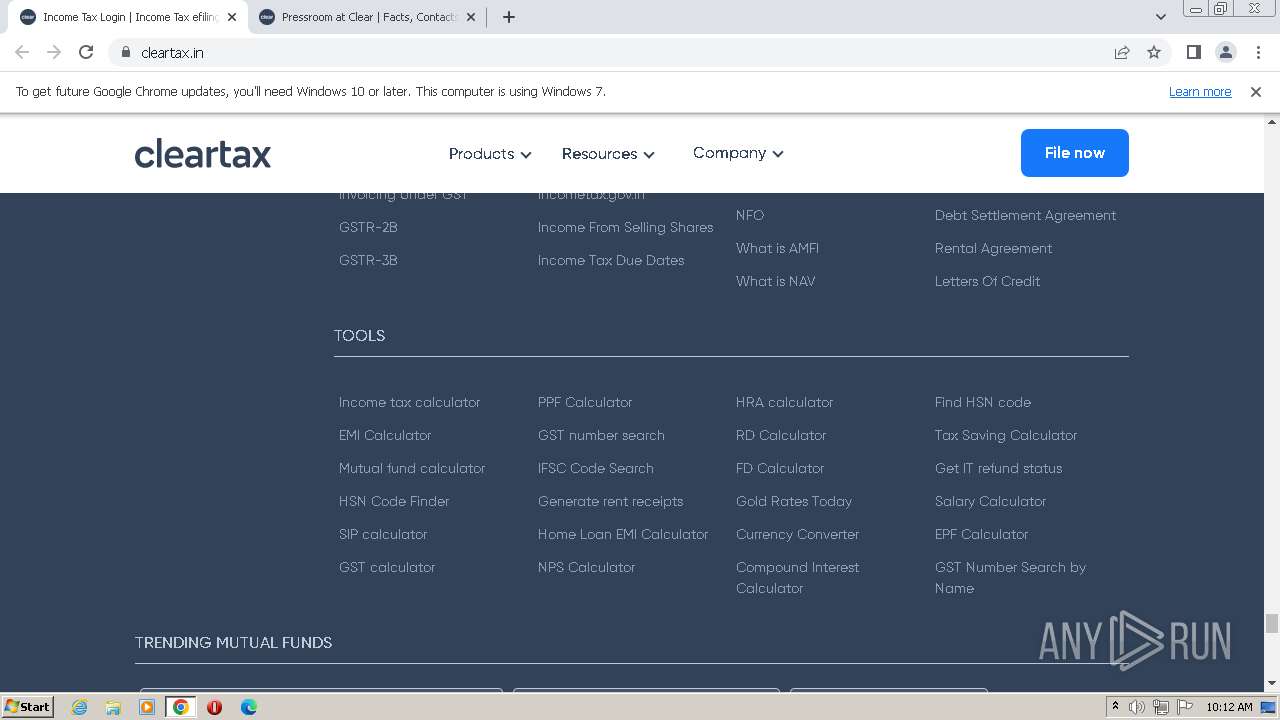Screen dimensions: 1280x720
Task: Click the padlock site info icon
Action: point(126,52)
